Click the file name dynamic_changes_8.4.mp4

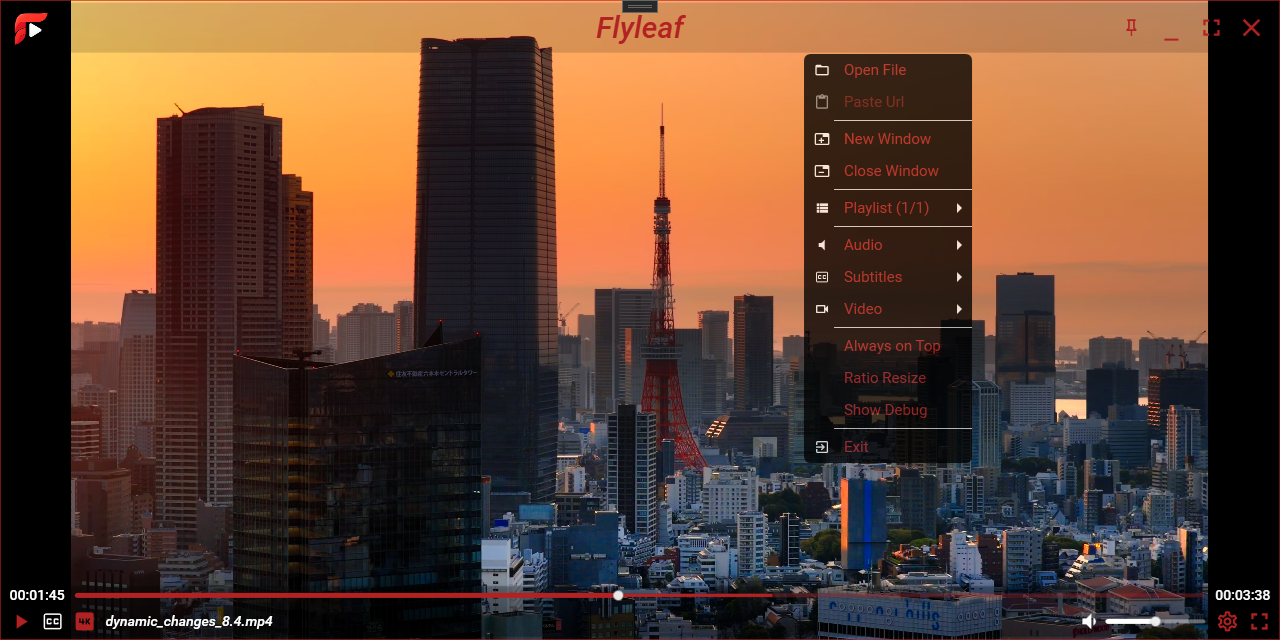pyautogui.click(x=189, y=622)
